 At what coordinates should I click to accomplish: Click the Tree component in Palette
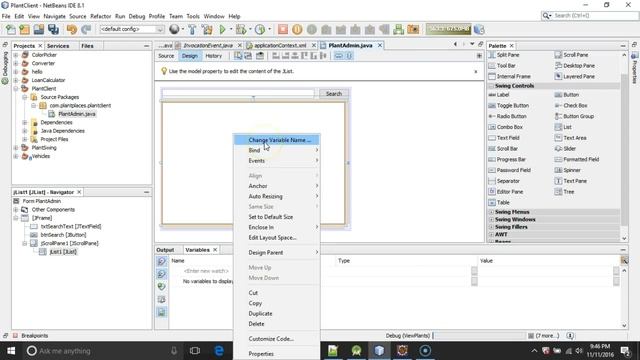(x=564, y=192)
